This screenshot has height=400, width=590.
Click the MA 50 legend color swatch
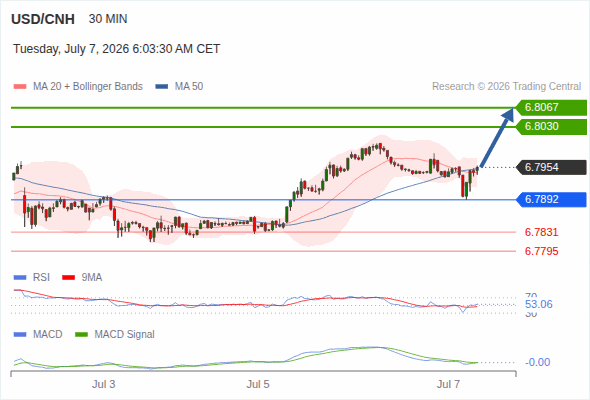(161, 87)
